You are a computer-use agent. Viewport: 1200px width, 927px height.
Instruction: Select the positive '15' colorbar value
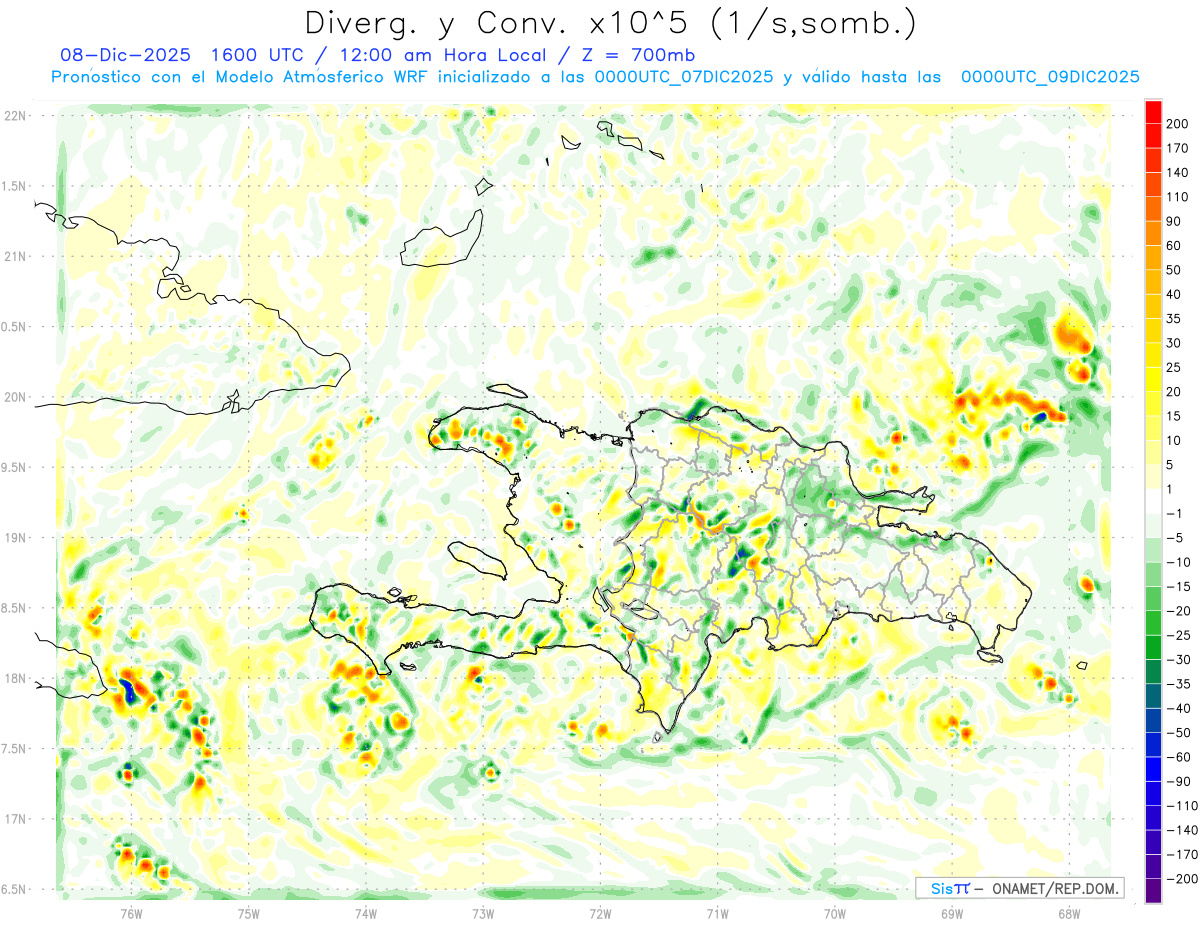[x=1174, y=416]
